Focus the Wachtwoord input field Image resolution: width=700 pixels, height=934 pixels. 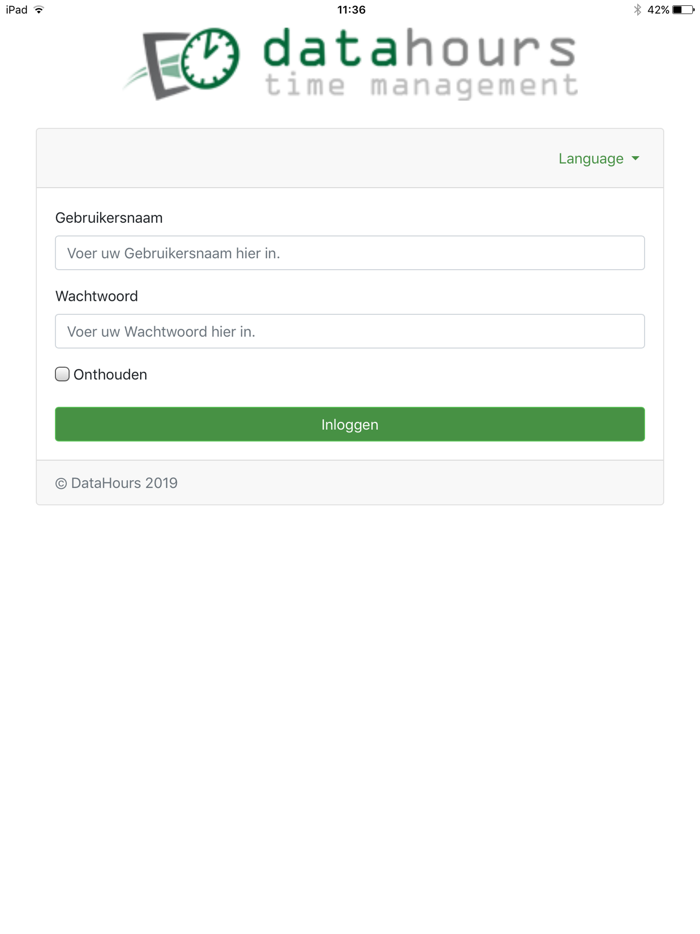(350, 331)
